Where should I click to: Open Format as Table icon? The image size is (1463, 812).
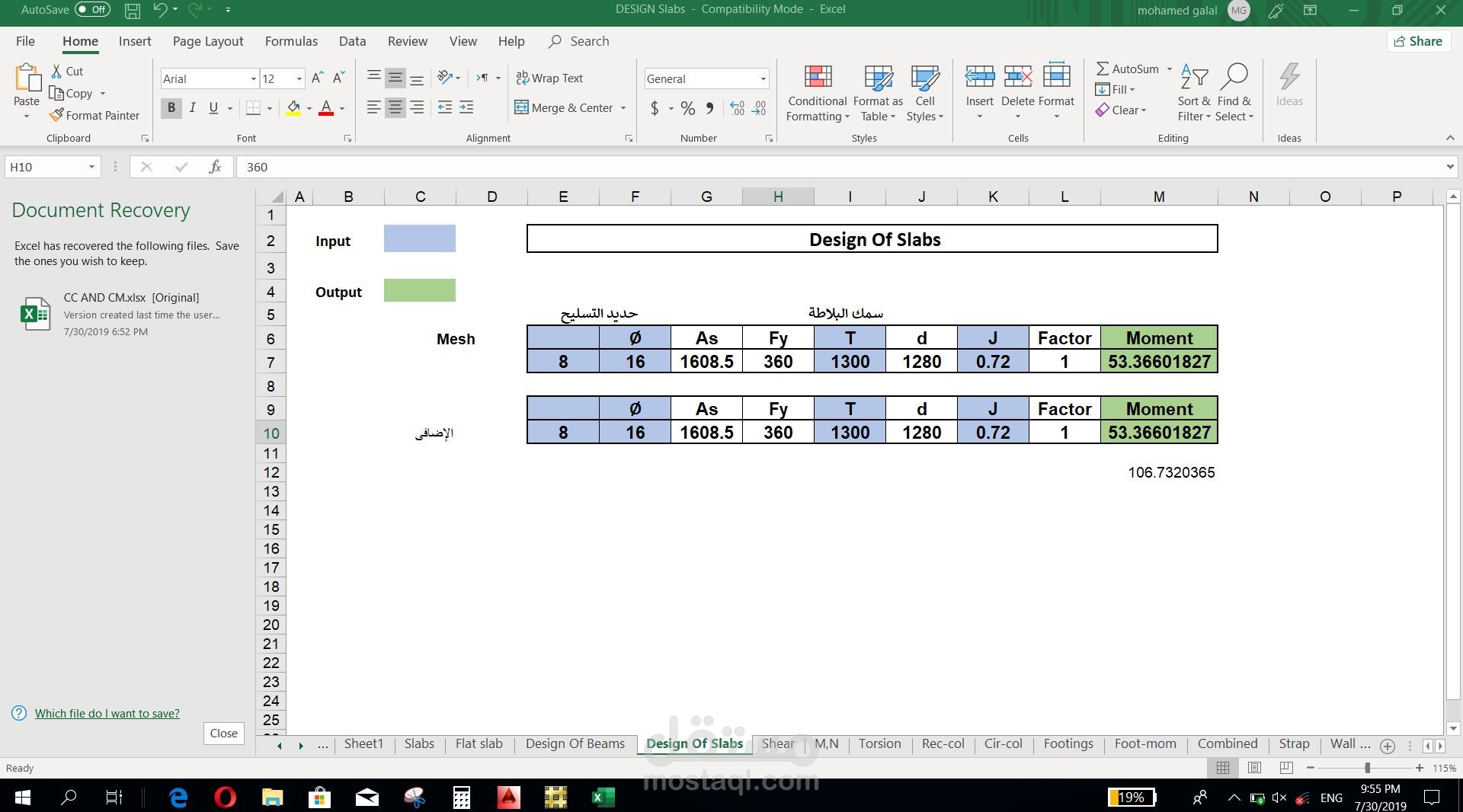point(878,77)
